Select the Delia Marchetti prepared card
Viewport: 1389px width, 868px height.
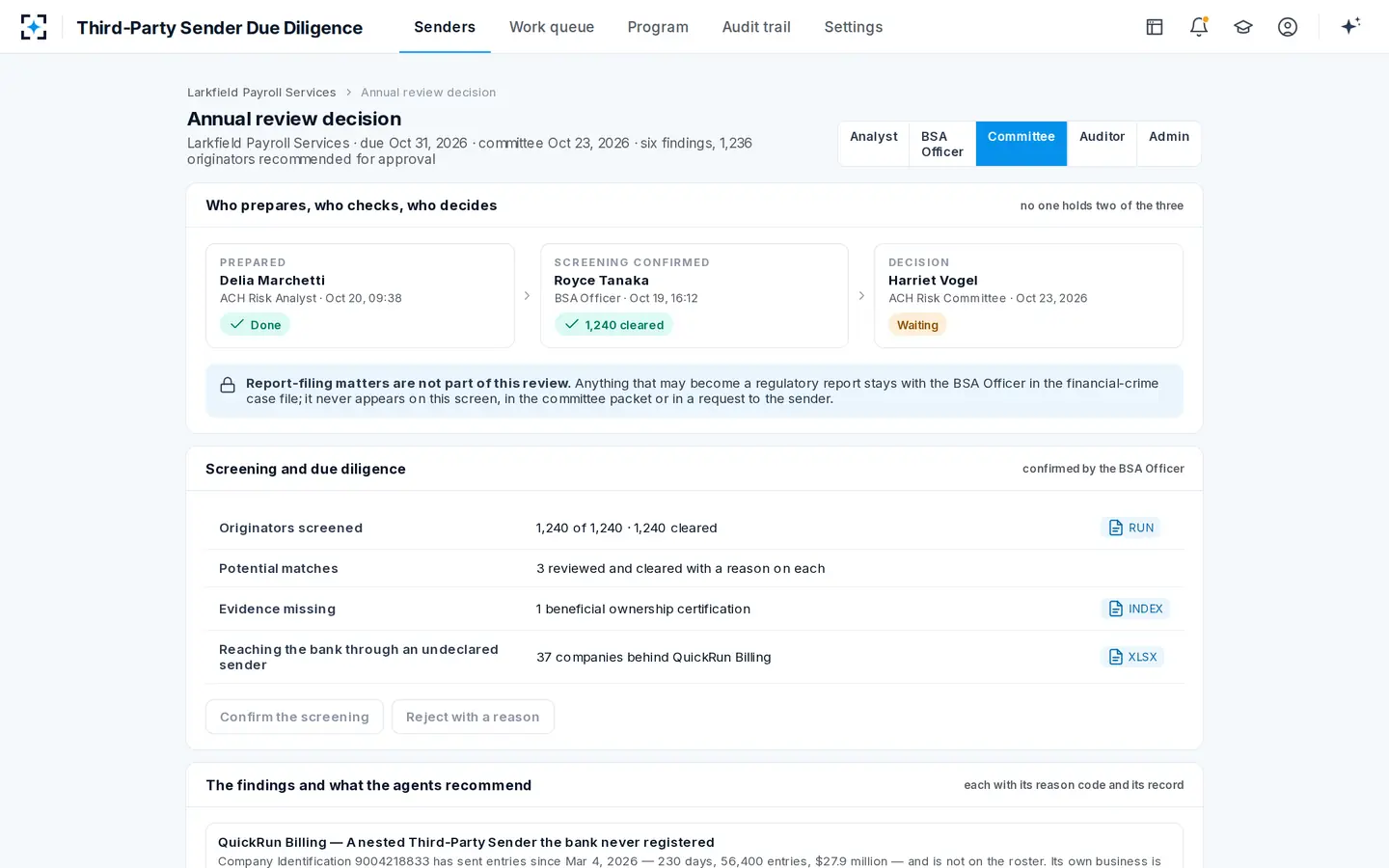point(360,295)
